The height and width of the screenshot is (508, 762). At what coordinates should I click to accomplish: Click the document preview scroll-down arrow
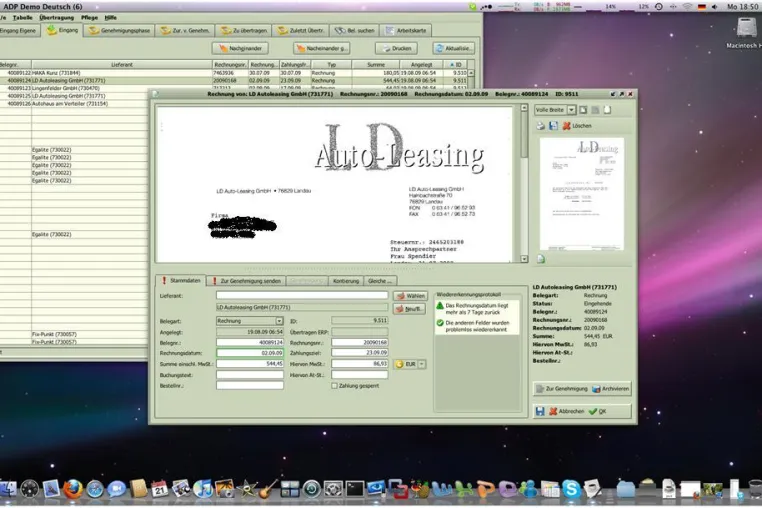point(524,259)
